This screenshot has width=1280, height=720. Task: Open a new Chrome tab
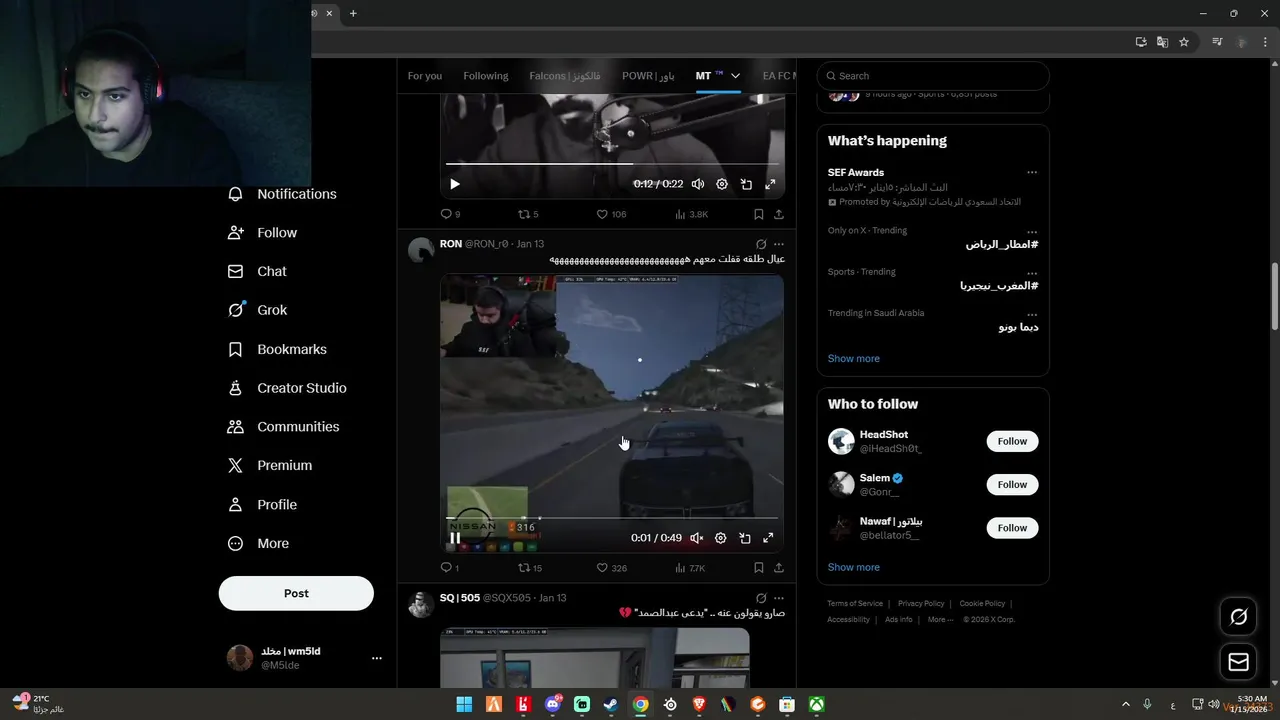[353, 13]
